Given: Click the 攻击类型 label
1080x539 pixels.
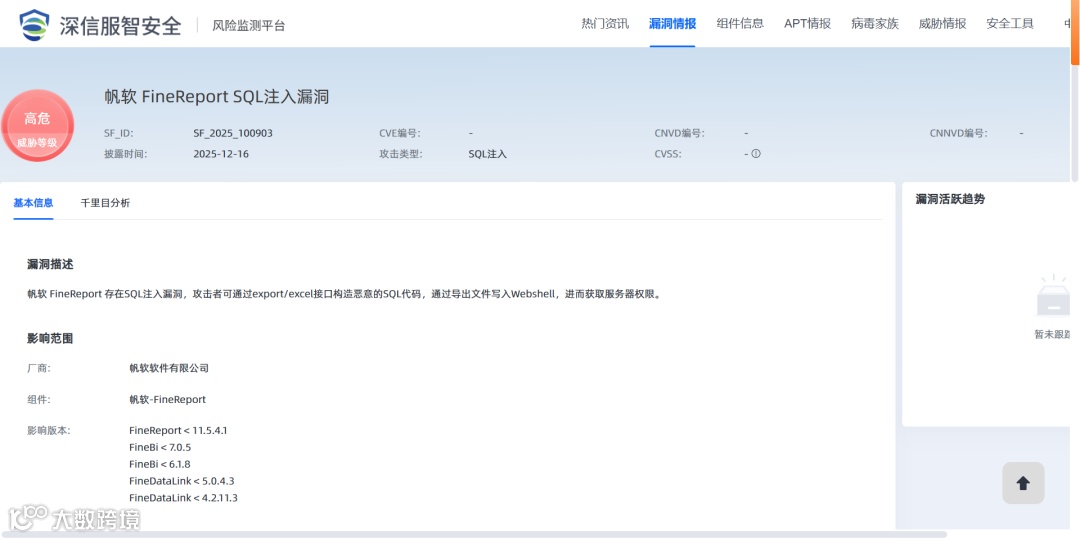Looking at the screenshot, I should [x=401, y=154].
